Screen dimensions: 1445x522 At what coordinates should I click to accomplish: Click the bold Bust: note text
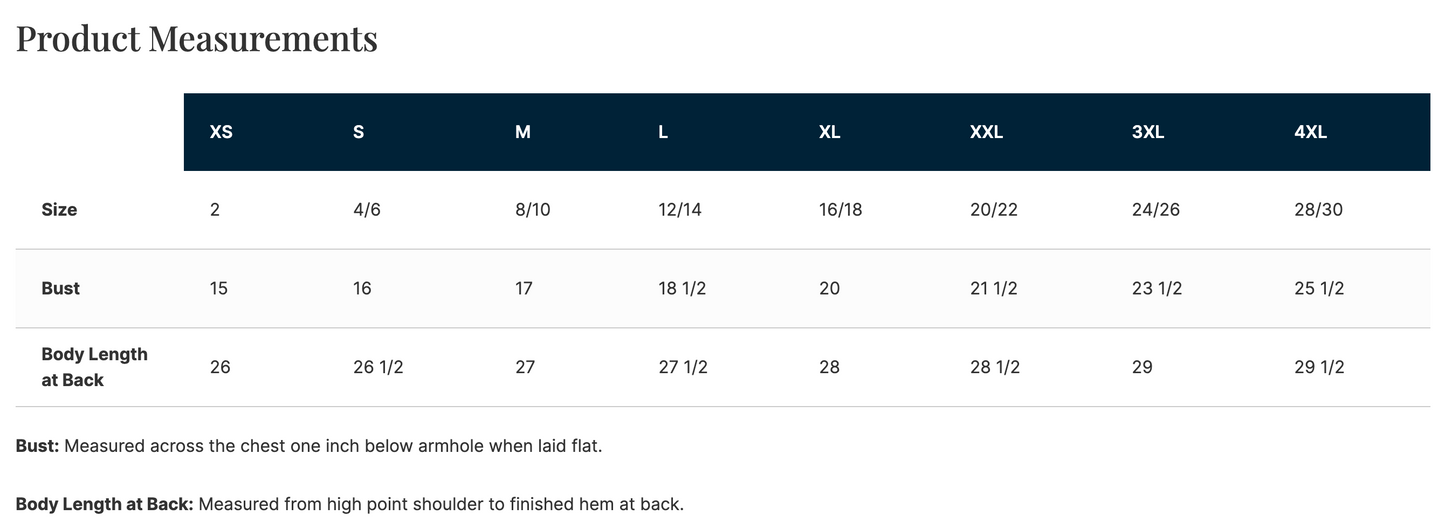pyautogui.click(x=38, y=446)
